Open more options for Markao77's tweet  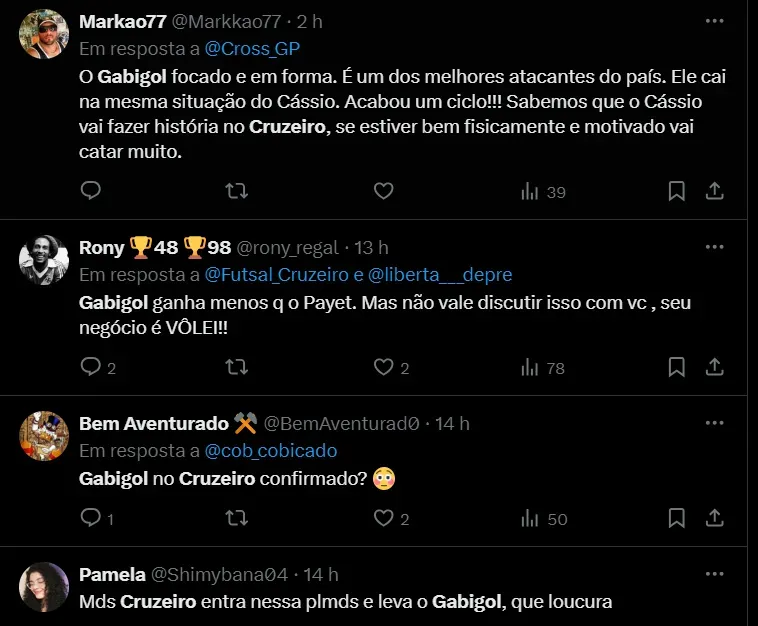[x=714, y=21]
